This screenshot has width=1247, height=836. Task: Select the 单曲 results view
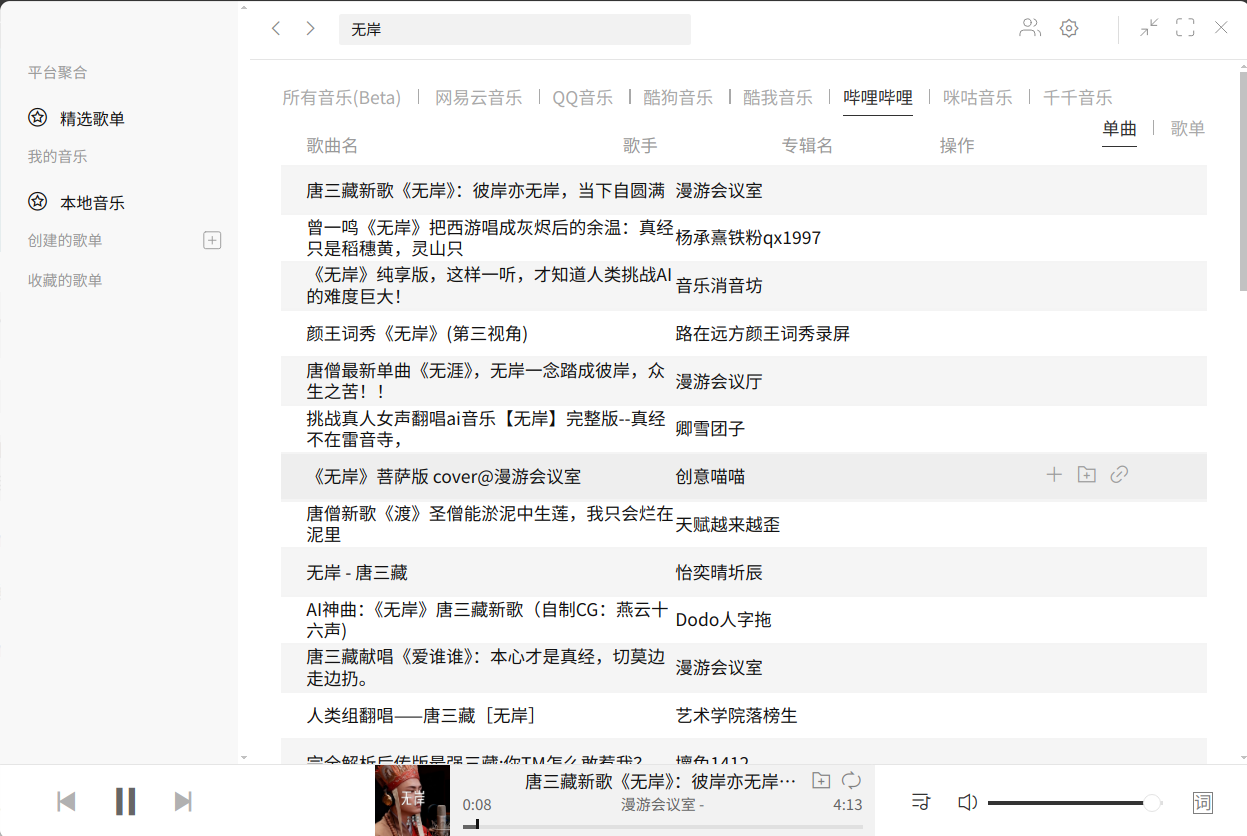(1120, 128)
